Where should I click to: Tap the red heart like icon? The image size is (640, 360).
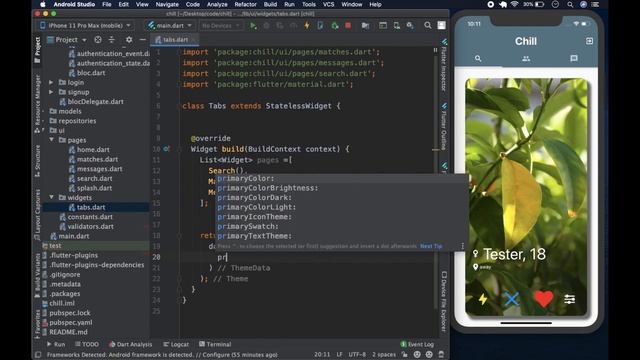(543, 299)
